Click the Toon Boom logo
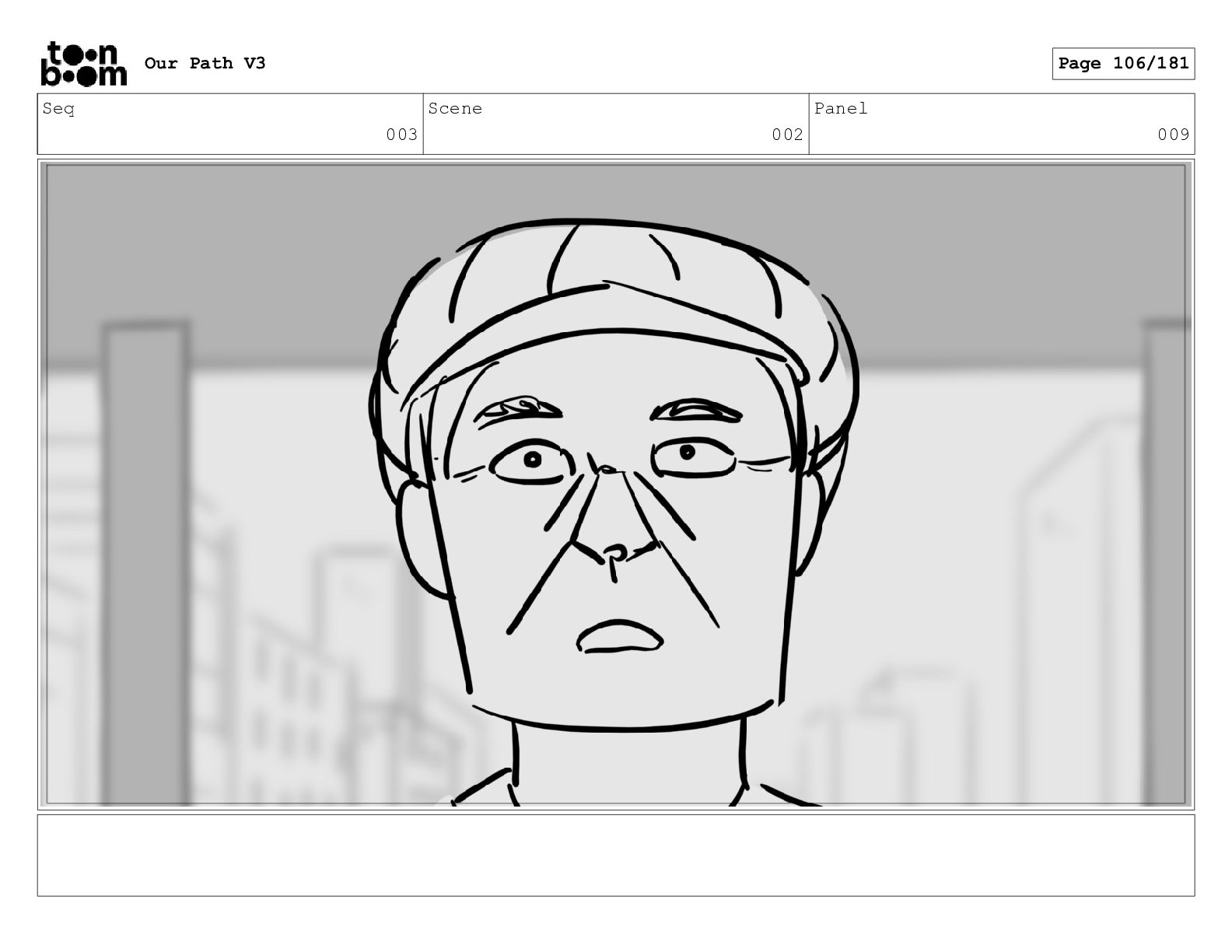 click(x=83, y=64)
